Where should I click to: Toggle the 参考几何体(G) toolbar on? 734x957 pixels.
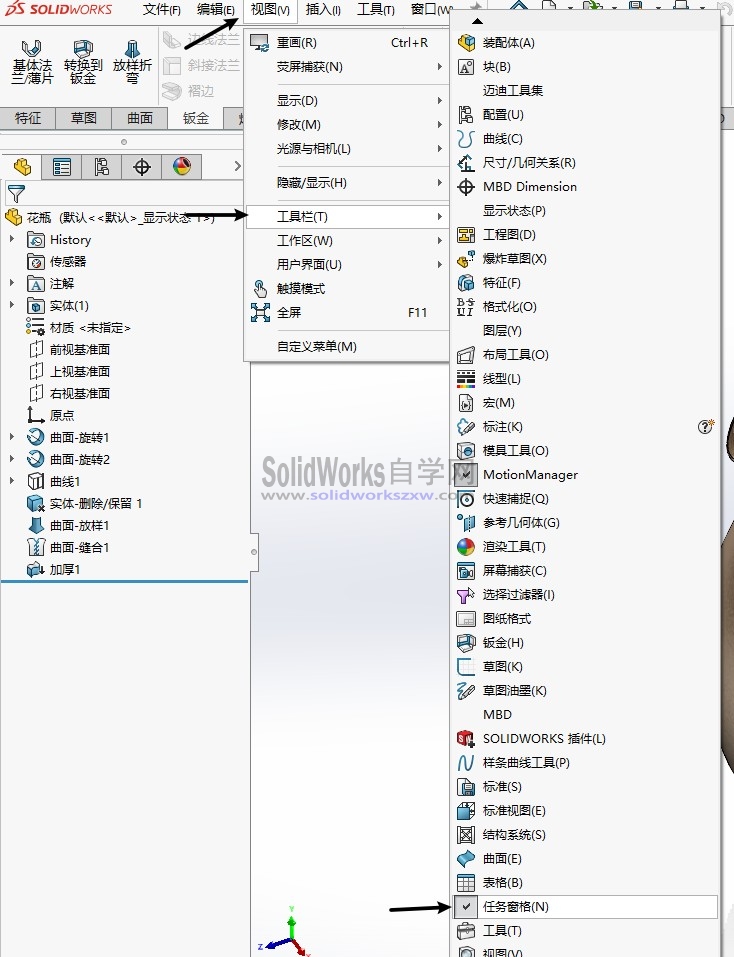pyautogui.click(x=585, y=522)
